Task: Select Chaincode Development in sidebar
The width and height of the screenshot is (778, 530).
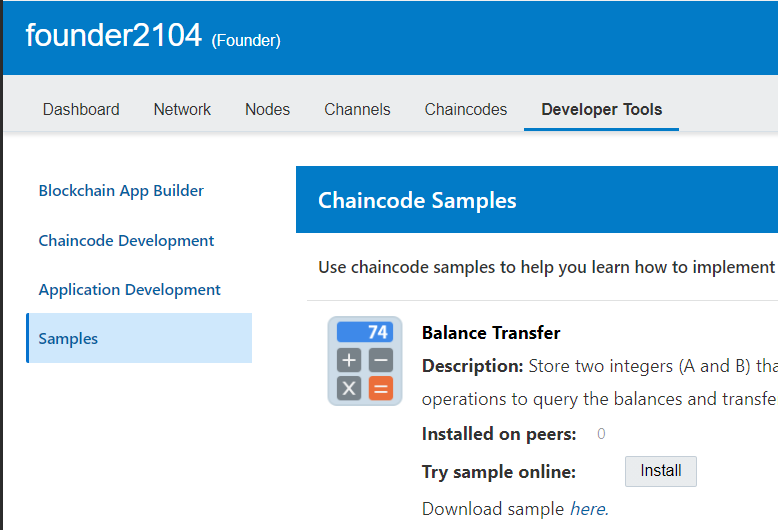Action: [126, 241]
